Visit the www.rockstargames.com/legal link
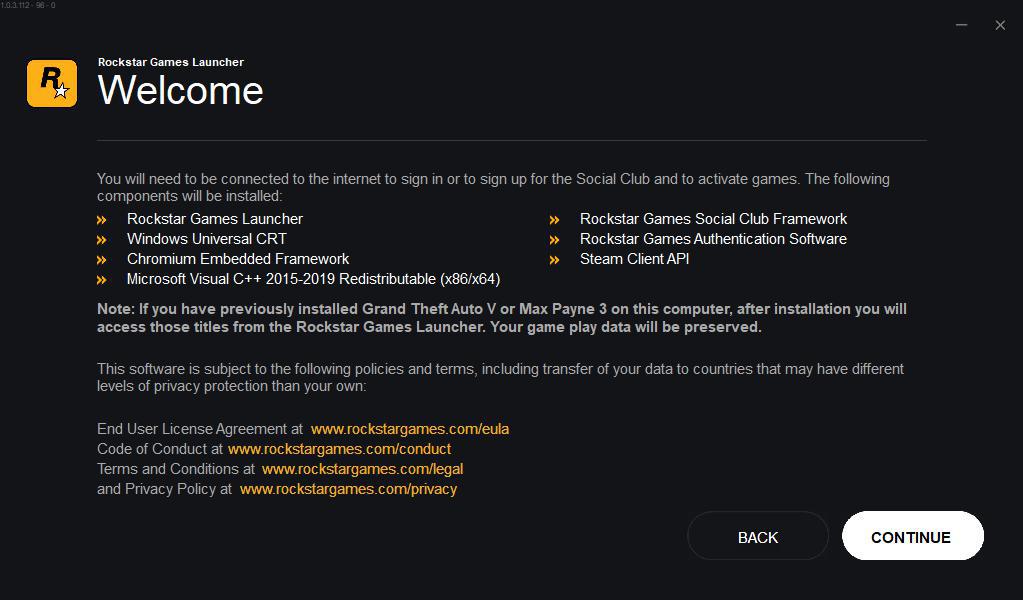 [x=362, y=469]
